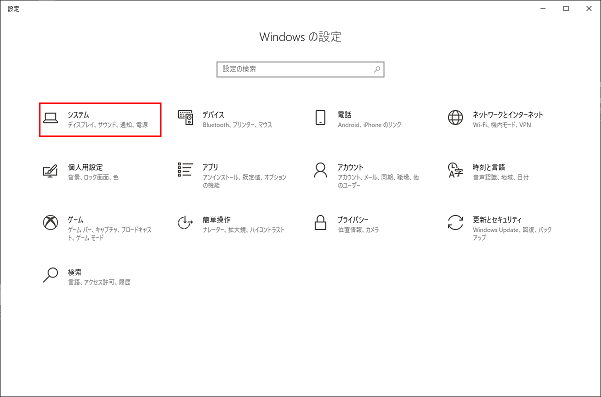
Task: Click the Wi-Fi, 機内モード, VPN description
Action: click(x=502, y=125)
